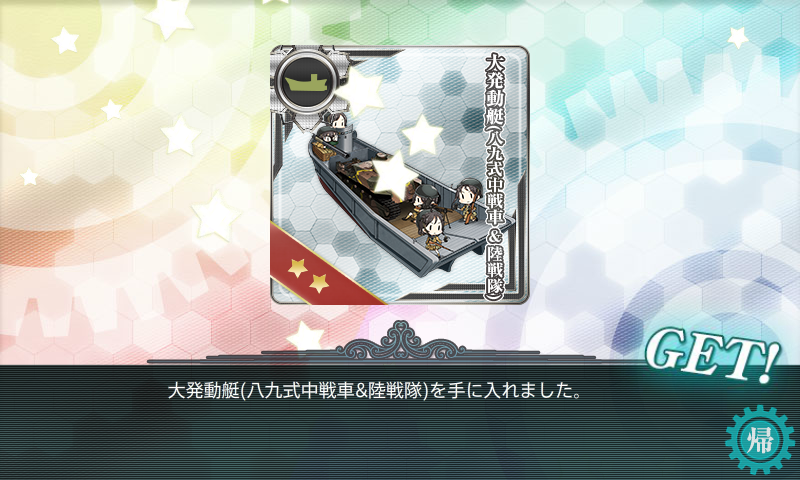Click the star beside the landing craft badge

click(360, 90)
